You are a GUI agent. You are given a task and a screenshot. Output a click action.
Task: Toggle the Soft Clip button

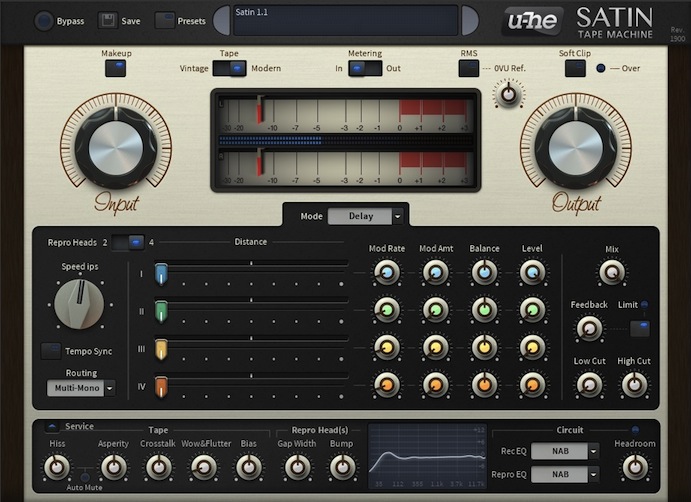point(575,68)
